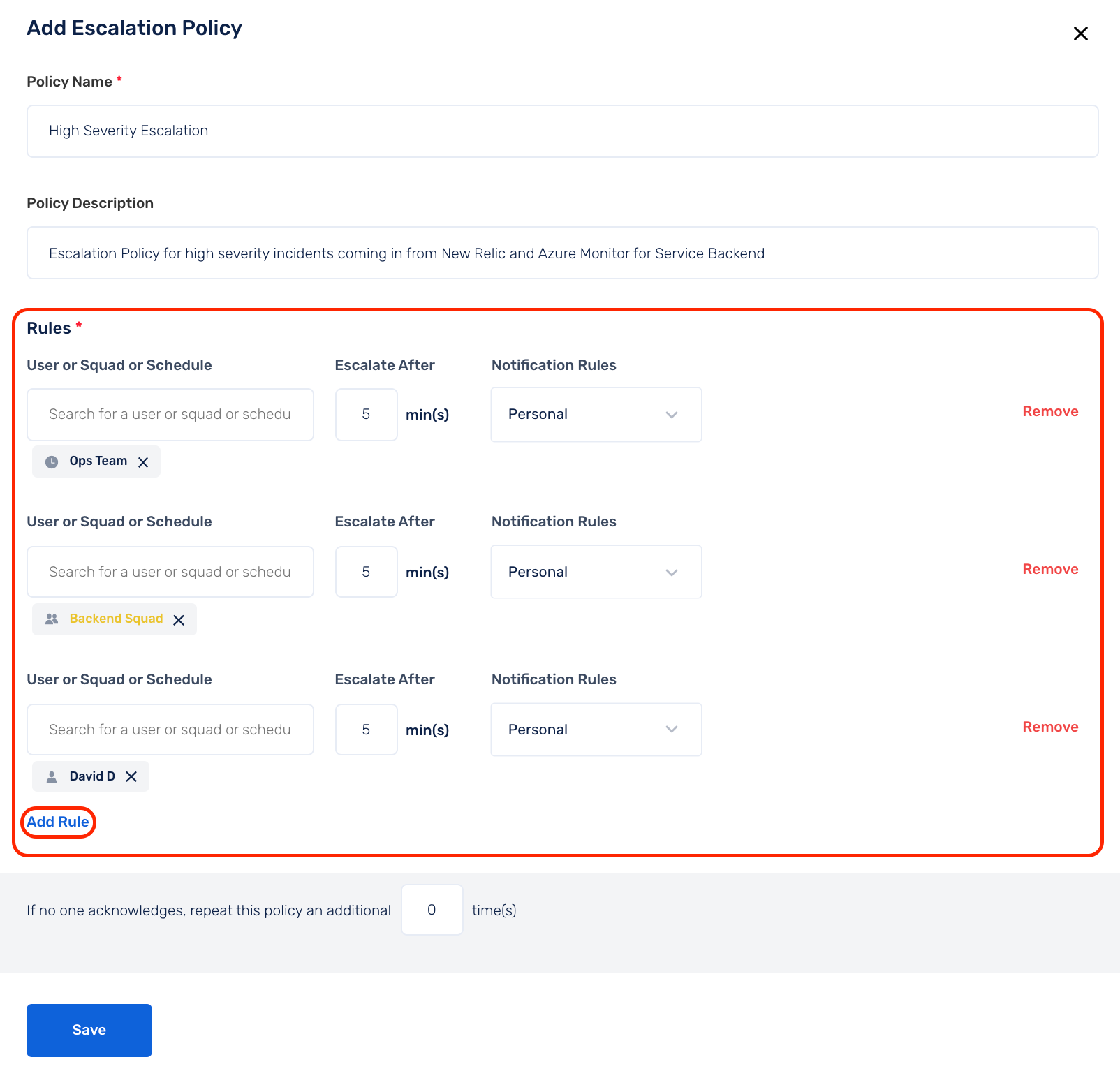
Task: Remove the Backend Squad chip
Action: [x=179, y=620]
